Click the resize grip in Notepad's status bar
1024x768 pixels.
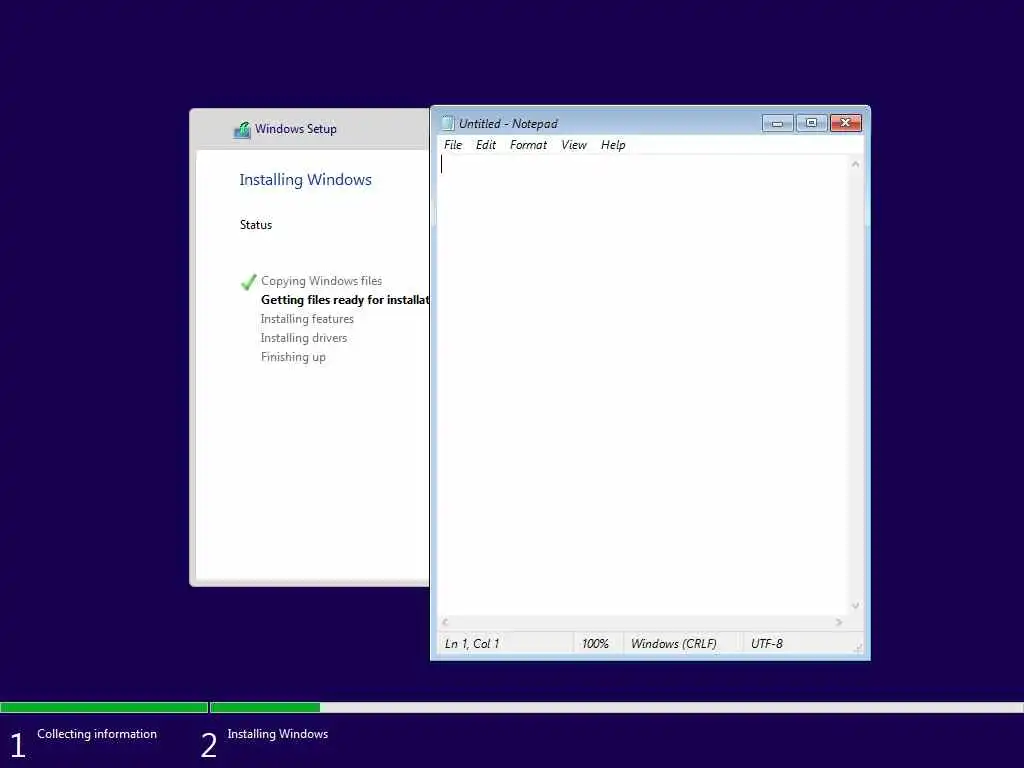(858, 647)
